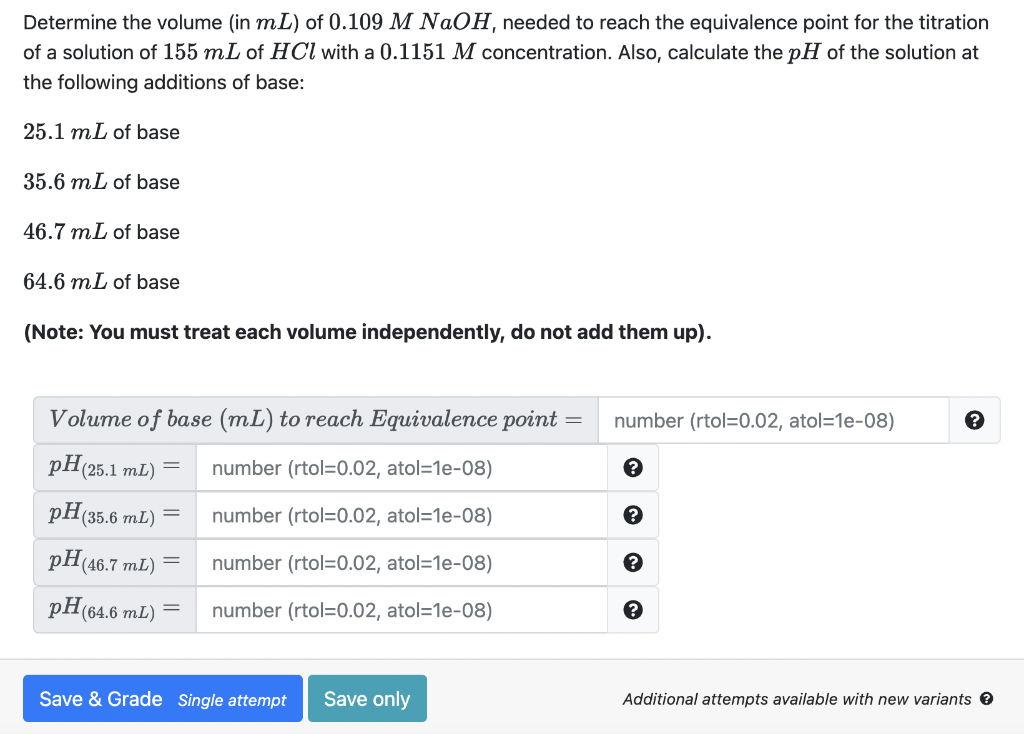Select the Volume of base row header

tap(315, 420)
